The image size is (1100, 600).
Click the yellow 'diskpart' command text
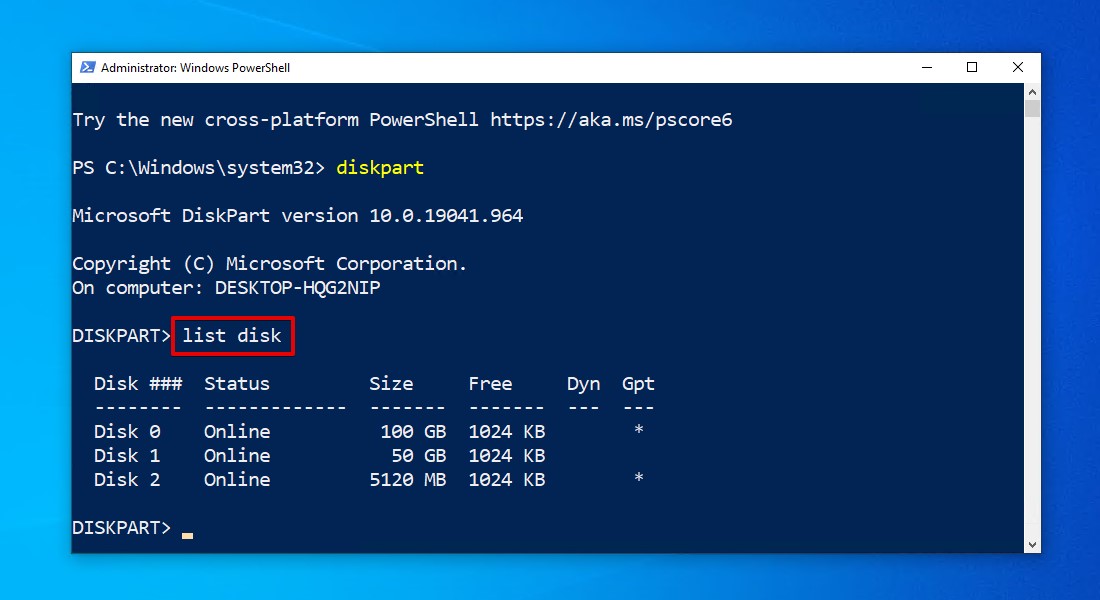(x=380, y=168)
